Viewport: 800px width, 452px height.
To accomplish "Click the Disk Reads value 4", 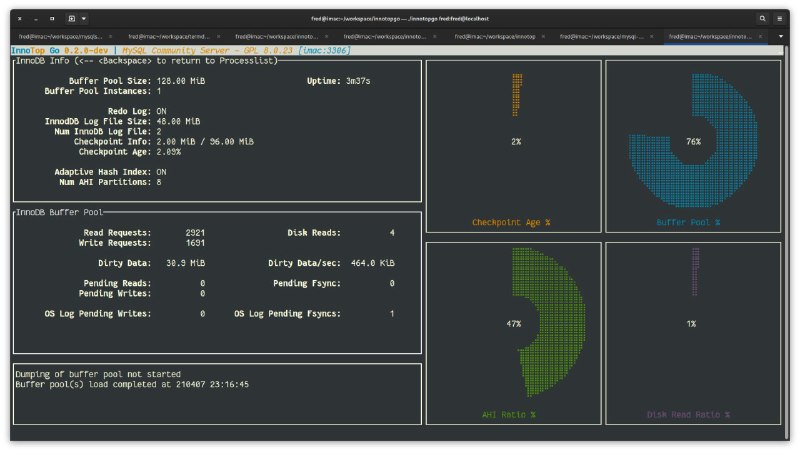I will [392, 233].
